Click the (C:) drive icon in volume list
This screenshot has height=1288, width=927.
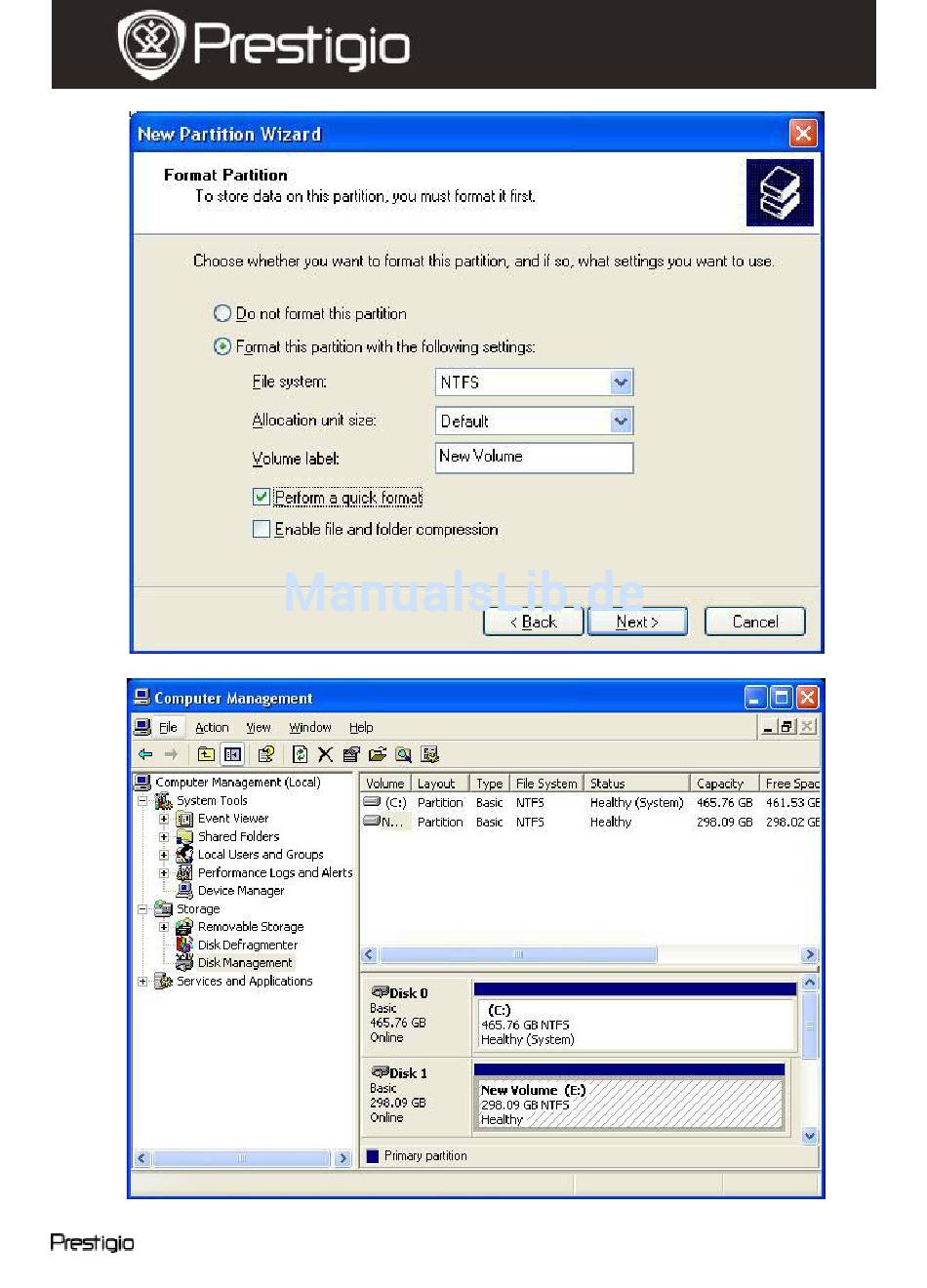[x=372, y=802]
